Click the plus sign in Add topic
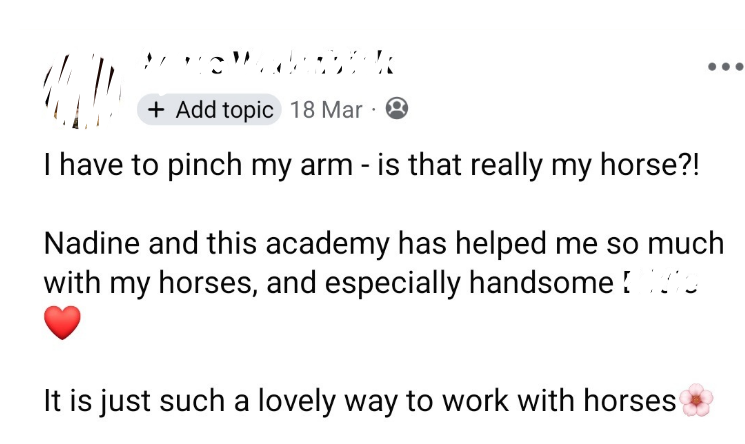745x444 pixels. pos(158,109)
